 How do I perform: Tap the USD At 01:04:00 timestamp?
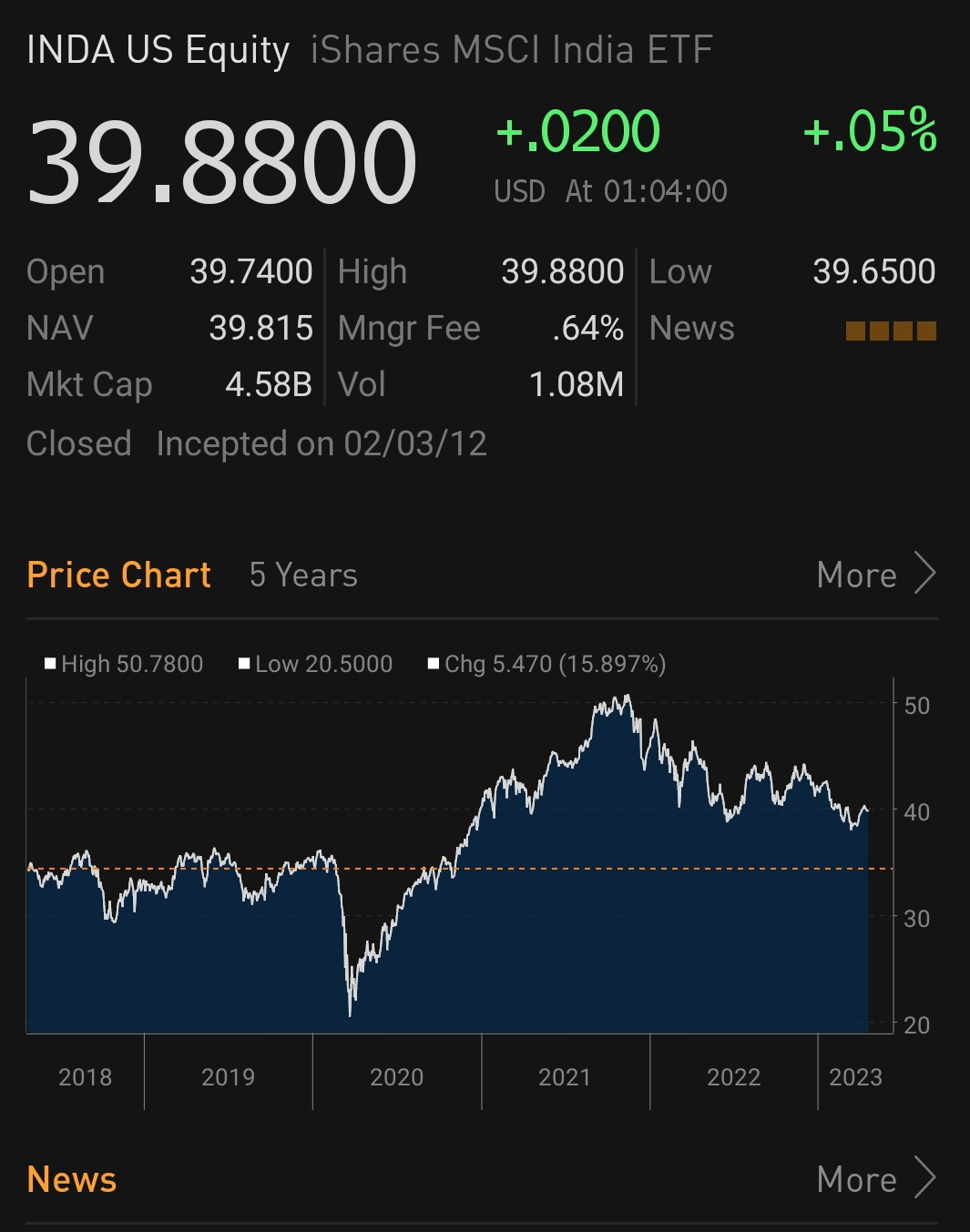tap(610, 191)
